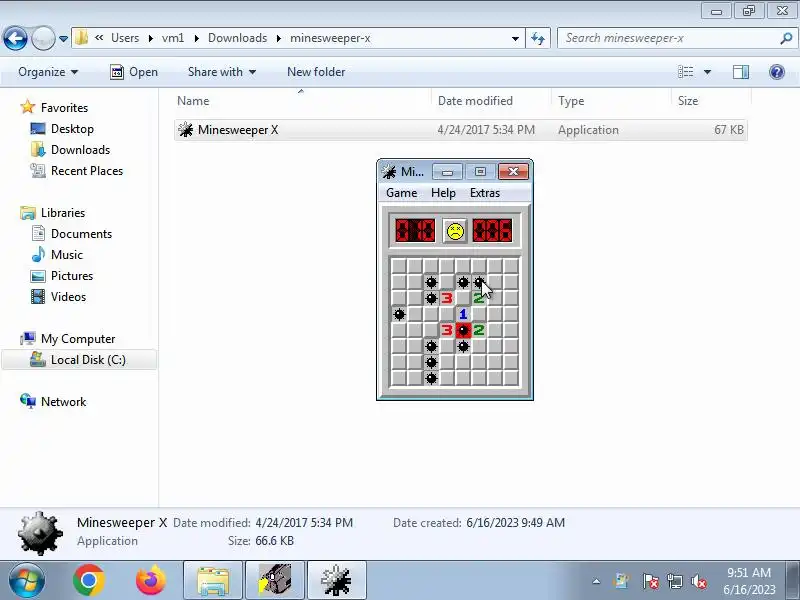This screenshot has width=800, height=600.
Task: Open the Music library
Action: (x=67, y=255)
